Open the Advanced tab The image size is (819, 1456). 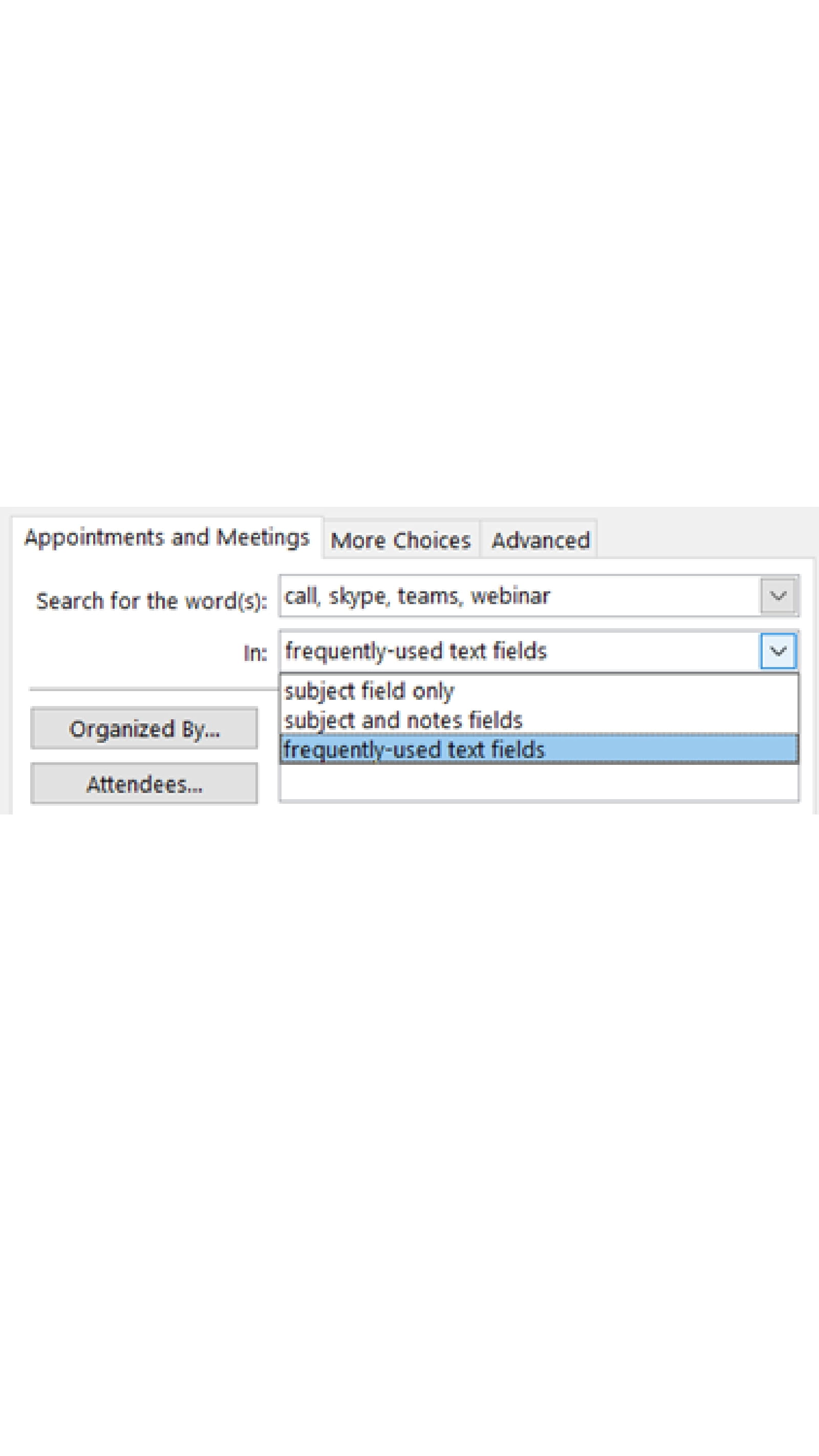(x=540, y=540)
